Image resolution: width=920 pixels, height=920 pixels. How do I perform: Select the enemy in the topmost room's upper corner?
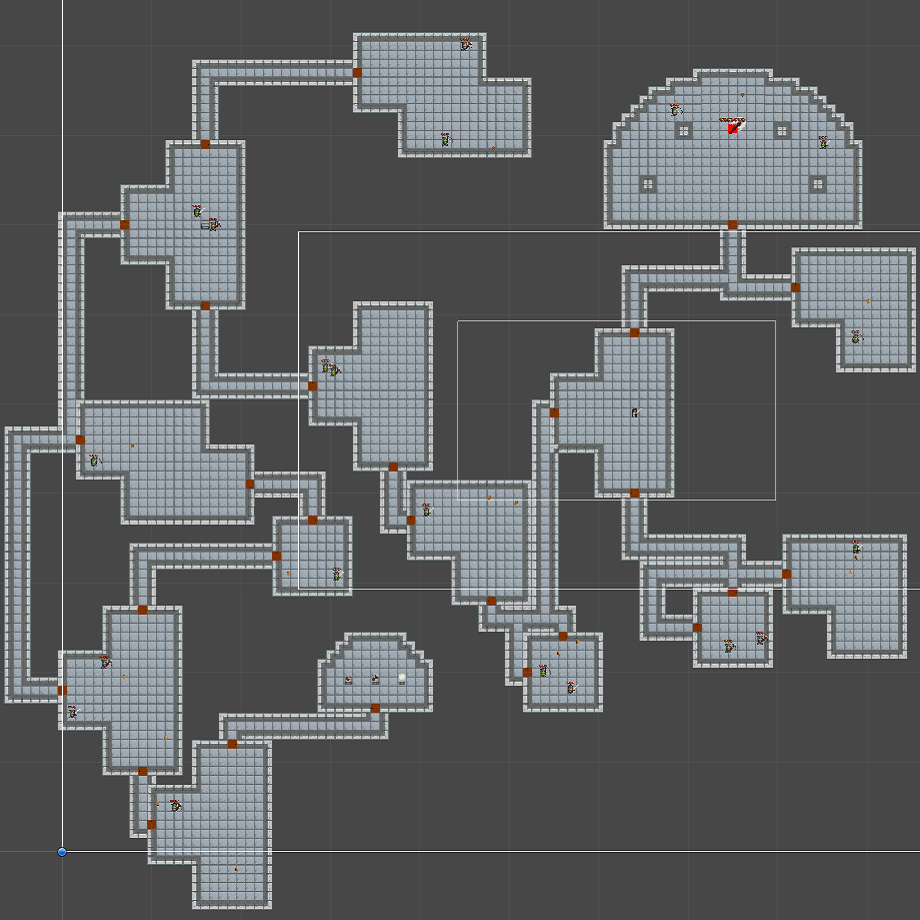point(465,44)
